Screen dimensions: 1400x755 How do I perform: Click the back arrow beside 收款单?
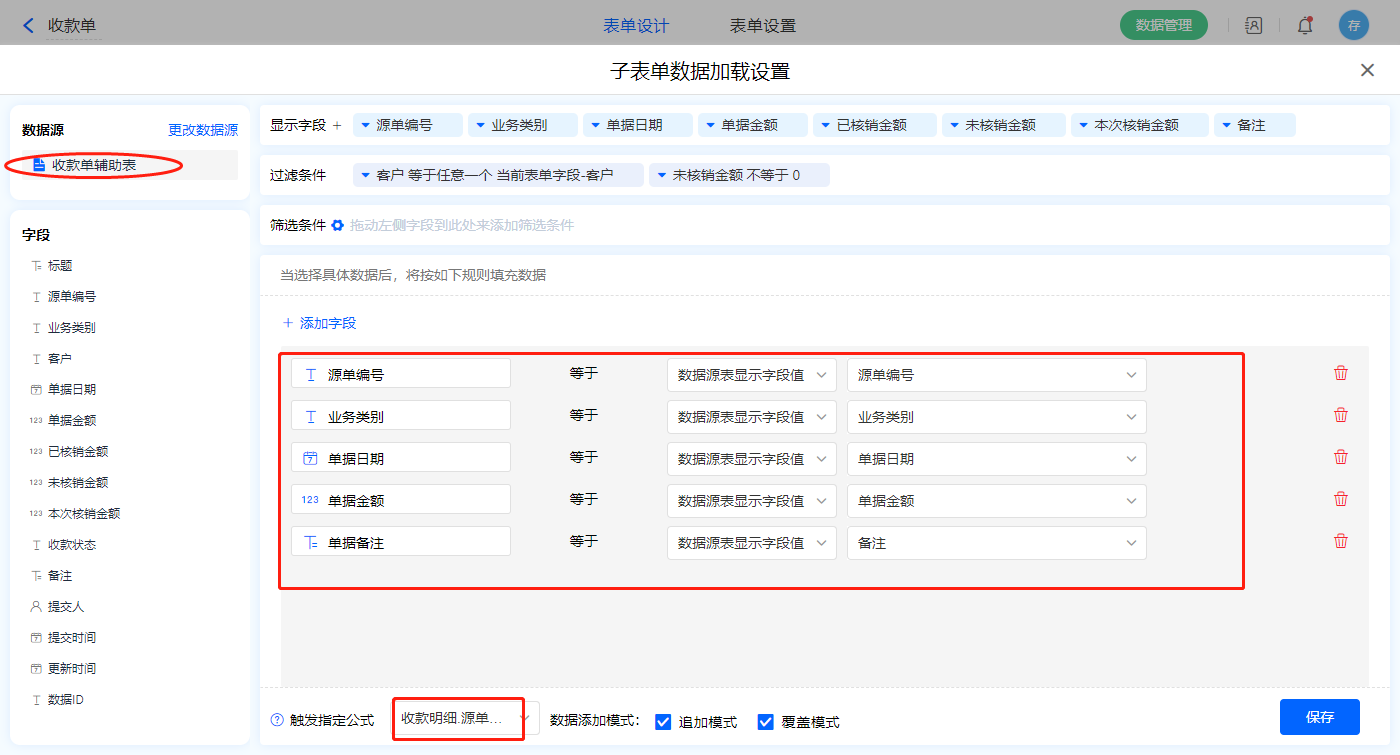click(28, 26)
